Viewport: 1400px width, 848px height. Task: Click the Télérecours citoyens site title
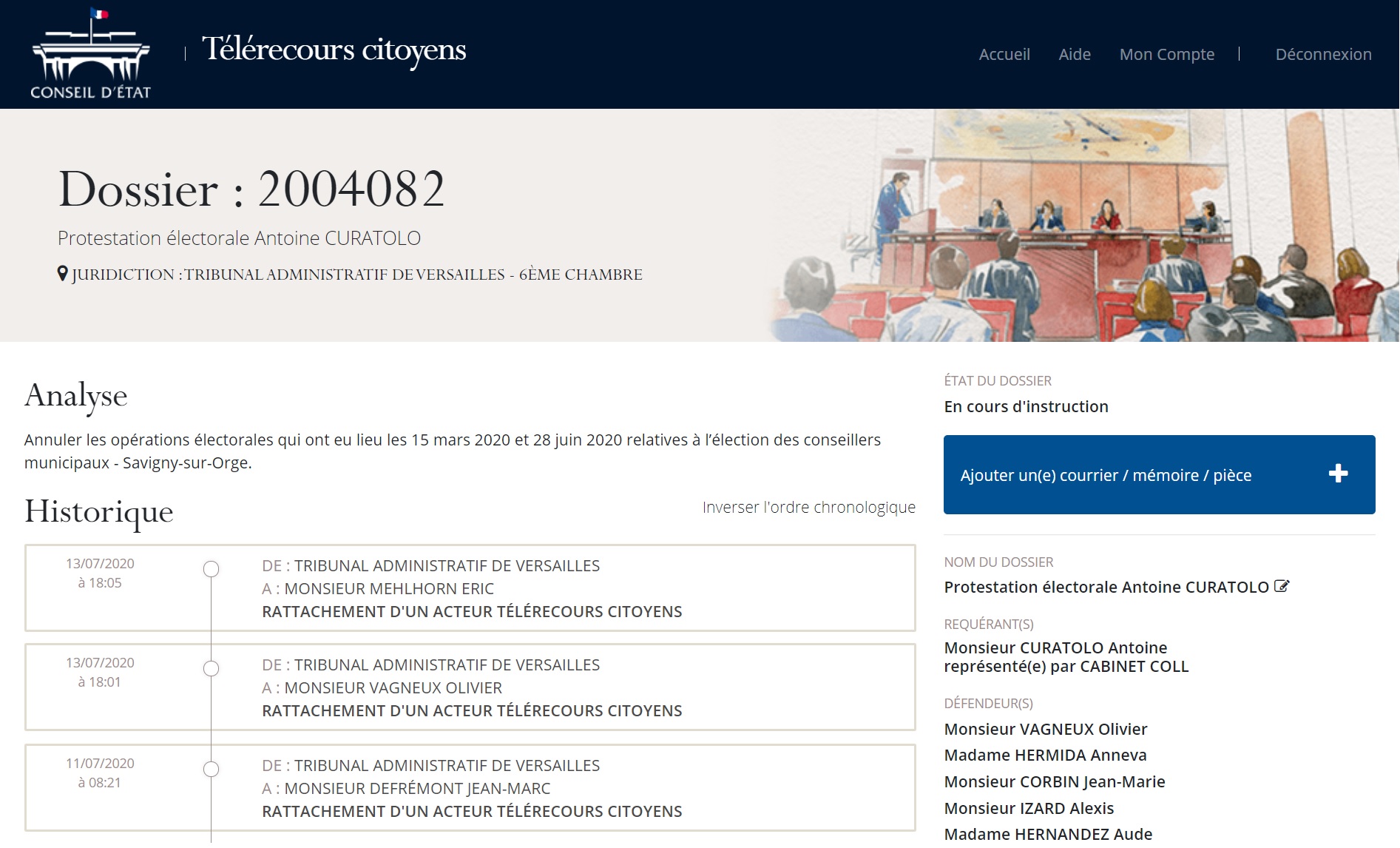tap(334, 50)
